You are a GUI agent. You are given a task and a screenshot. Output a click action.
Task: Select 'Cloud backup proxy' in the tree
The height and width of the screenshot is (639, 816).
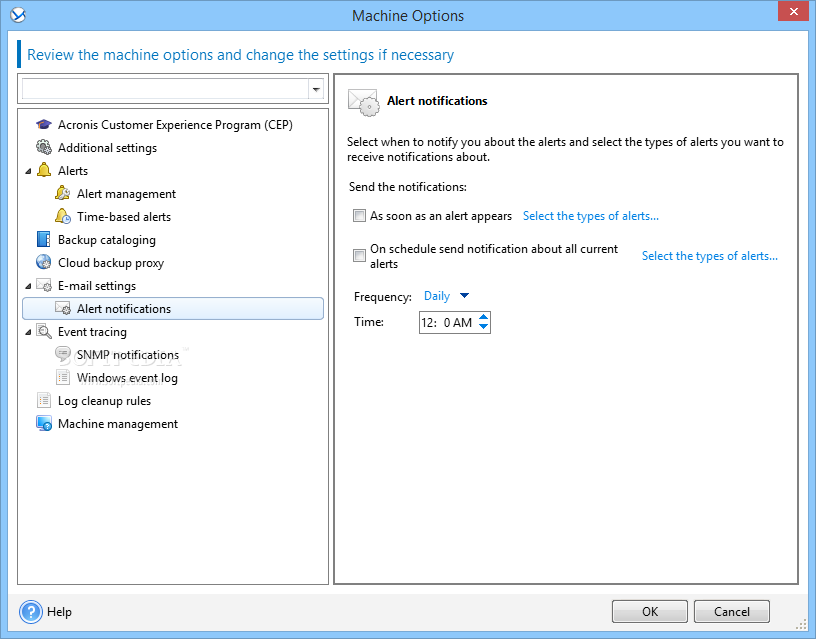point(111,263)
